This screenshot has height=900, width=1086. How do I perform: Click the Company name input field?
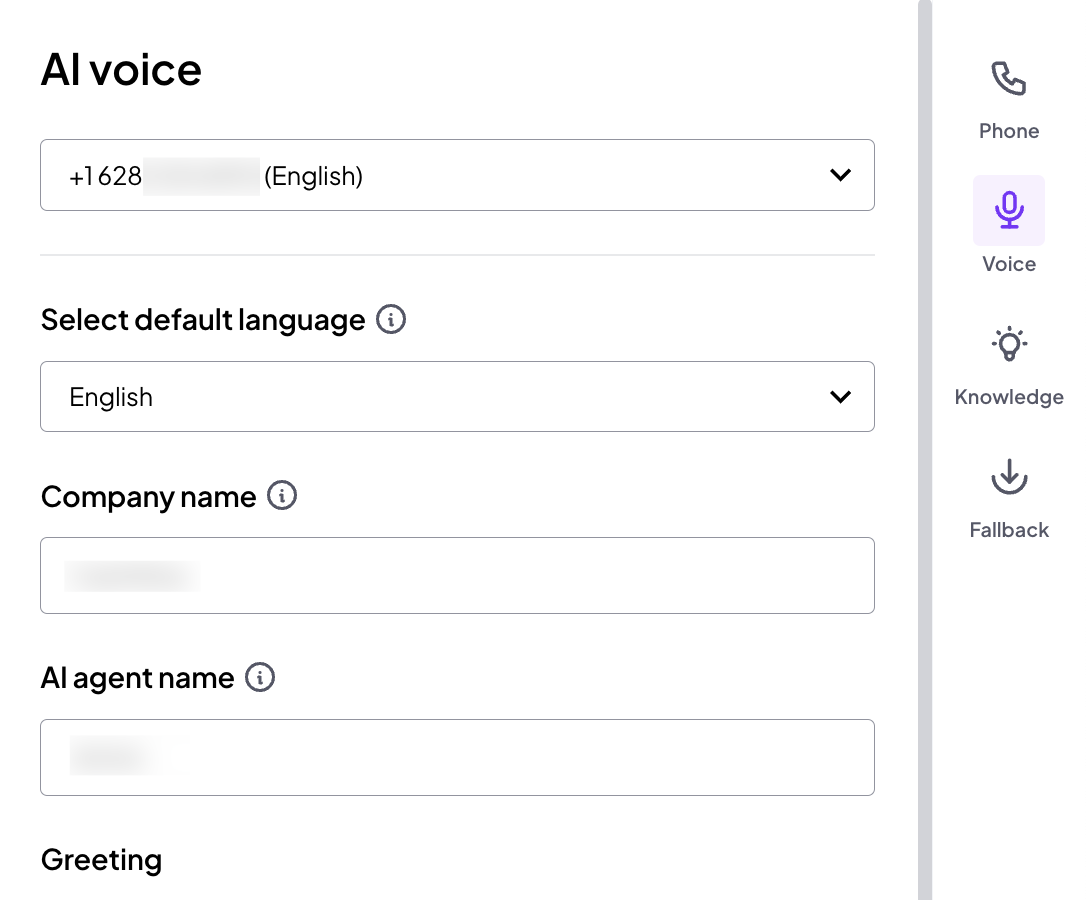[x=457, y=576]
